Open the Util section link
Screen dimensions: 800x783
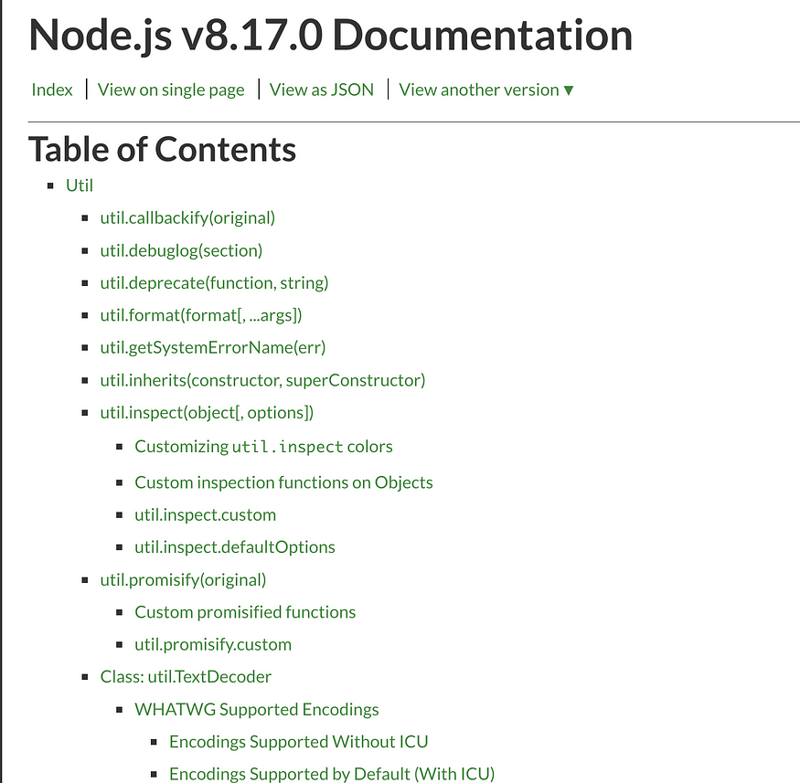pyautogui.click(x=78, y=185)
